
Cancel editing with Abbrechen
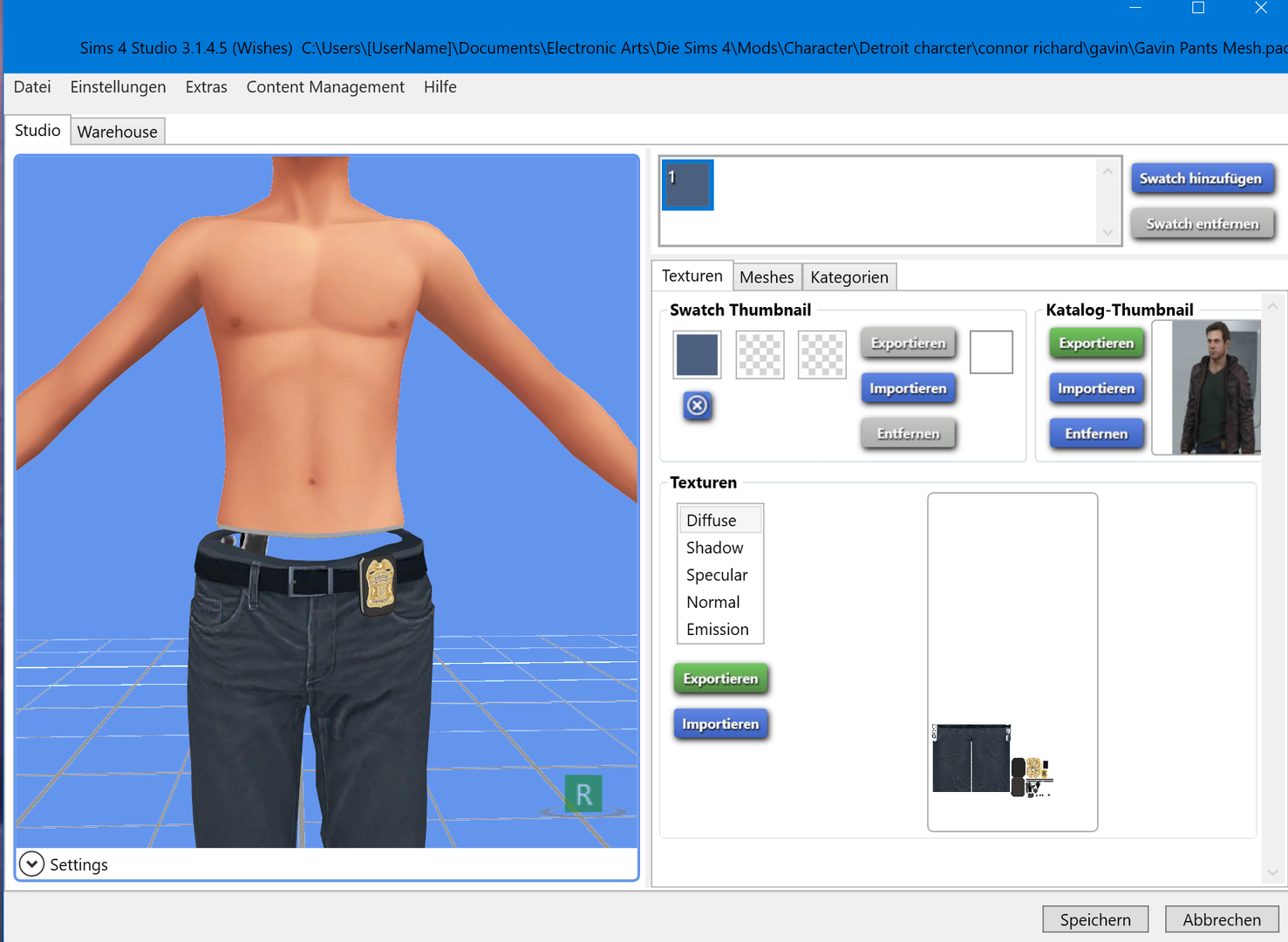point(1222,919)
